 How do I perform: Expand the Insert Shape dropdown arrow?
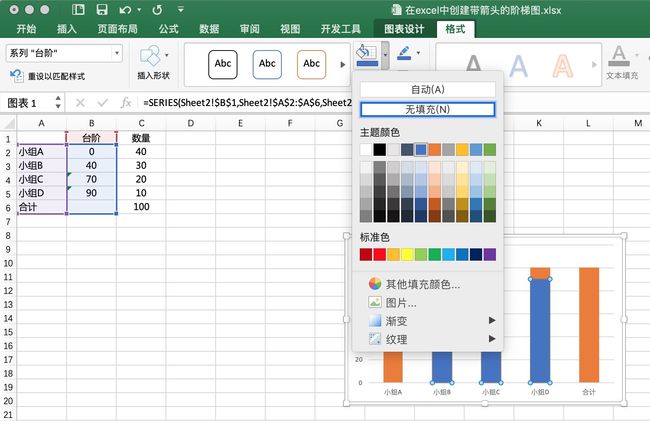pyautogui.click(x=167, y=55)
